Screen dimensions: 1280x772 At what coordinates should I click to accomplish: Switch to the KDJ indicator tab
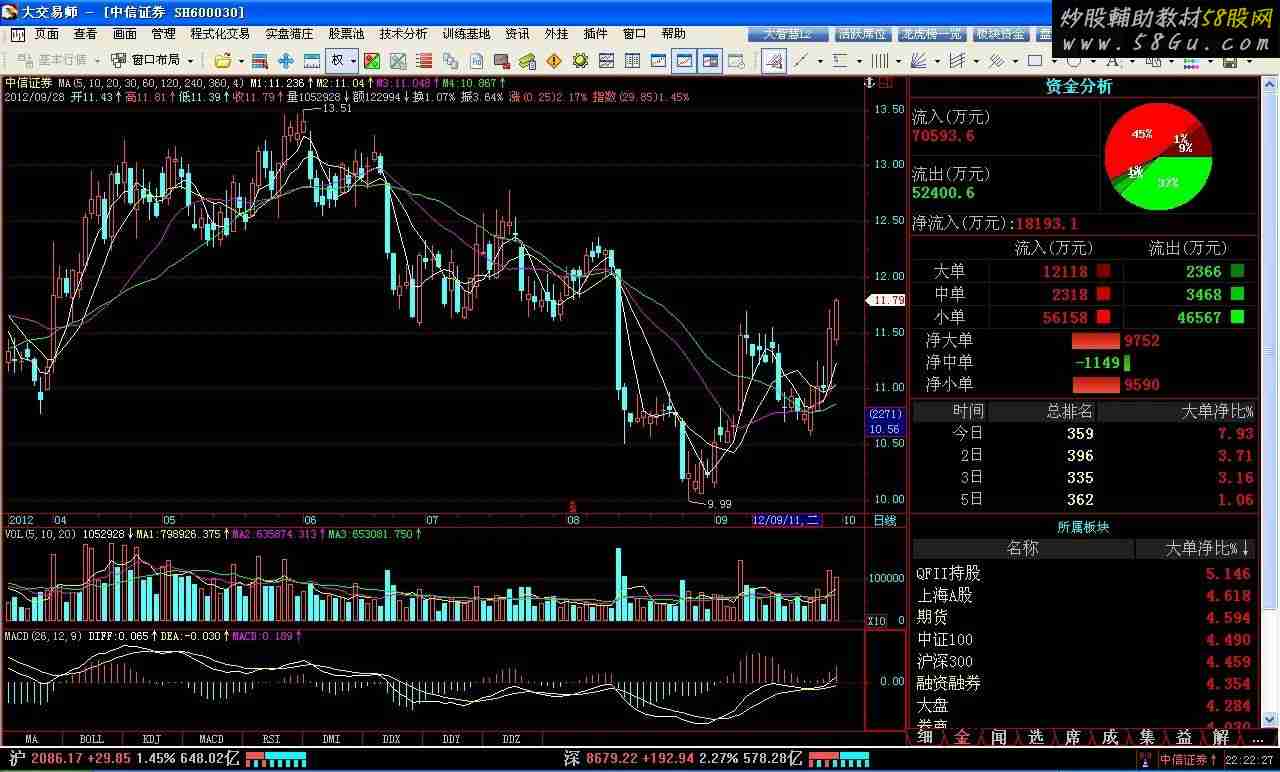(x=151, y=739)
